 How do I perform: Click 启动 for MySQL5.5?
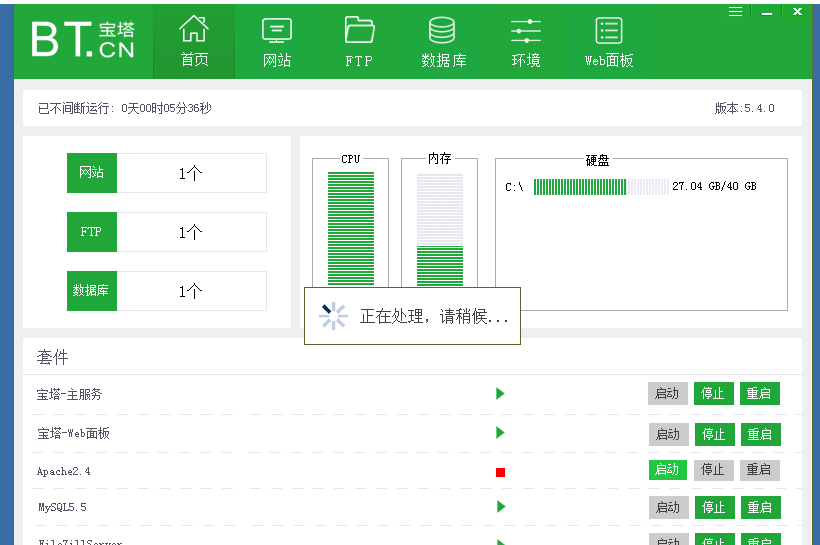(668, 507)
